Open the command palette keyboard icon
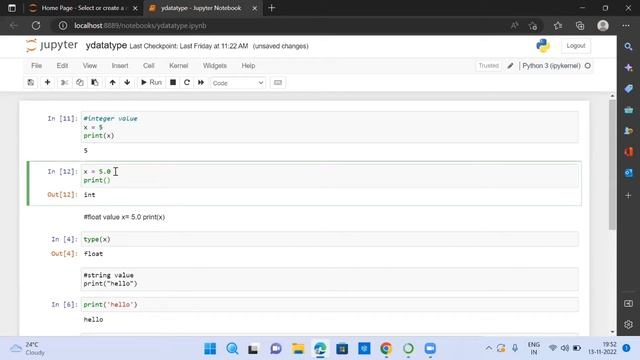Viewport: 640px width, 360px height. point(278,82)
